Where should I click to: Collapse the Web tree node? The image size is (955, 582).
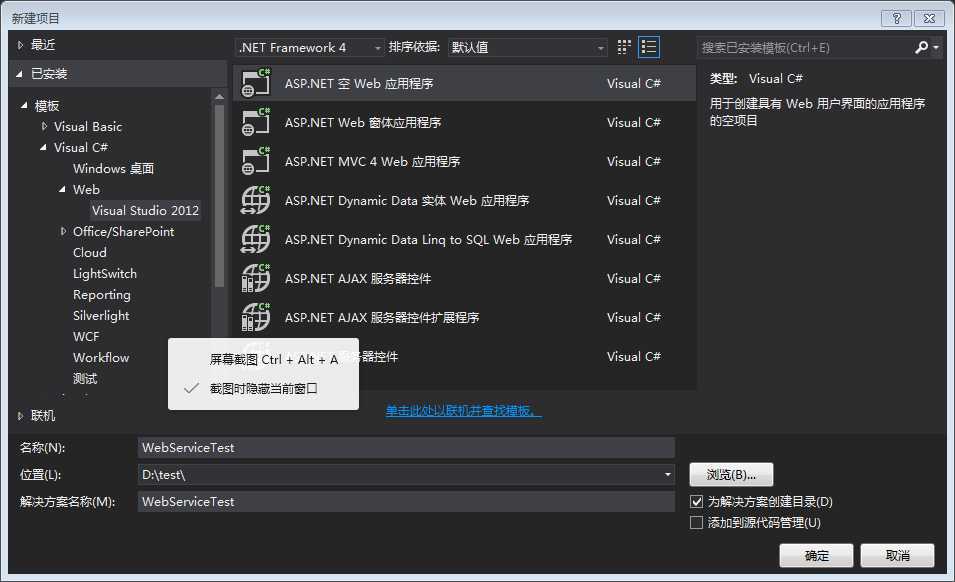(x=63, y=189)
